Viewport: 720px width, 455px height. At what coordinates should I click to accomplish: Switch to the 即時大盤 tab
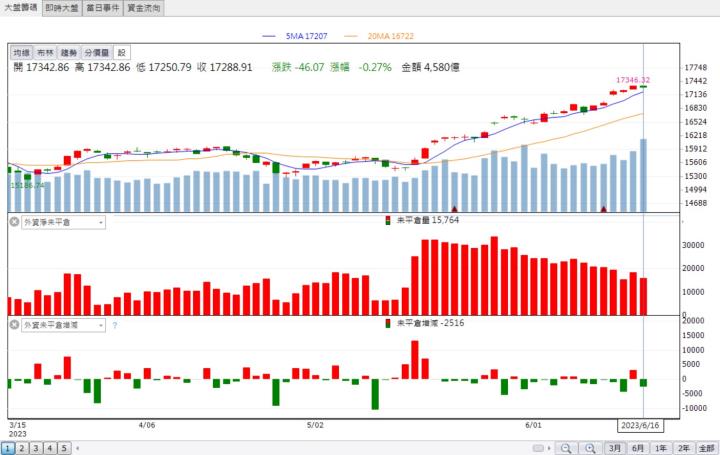coord(62,8)
